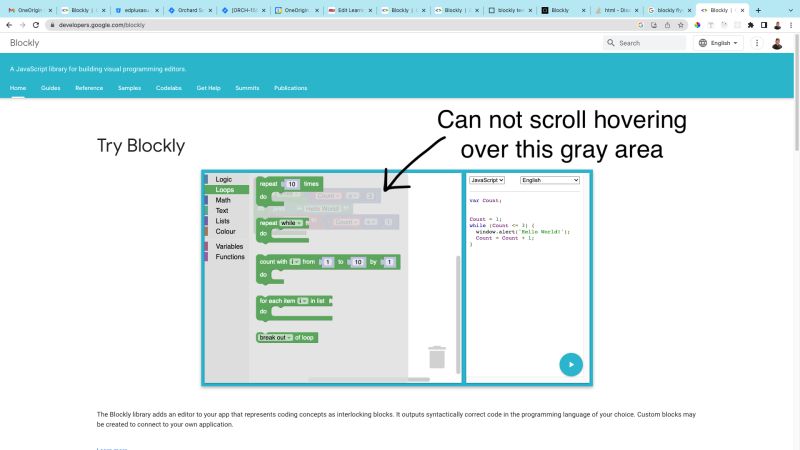The image size is (800, 450).
Task: Click the 'break out of loop' block
Action: (287, 338)
